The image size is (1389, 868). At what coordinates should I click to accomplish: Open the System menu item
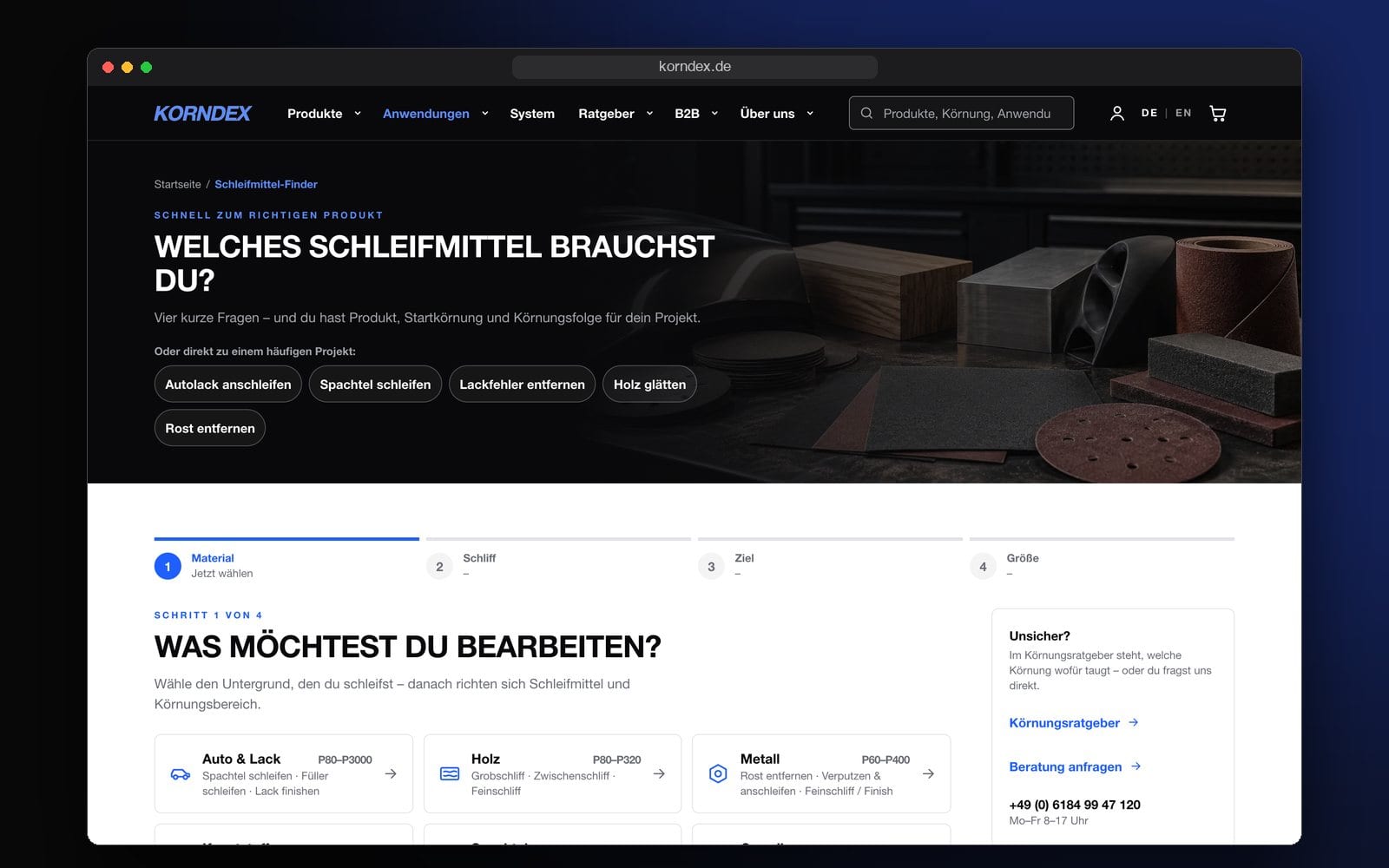(532, 114)
